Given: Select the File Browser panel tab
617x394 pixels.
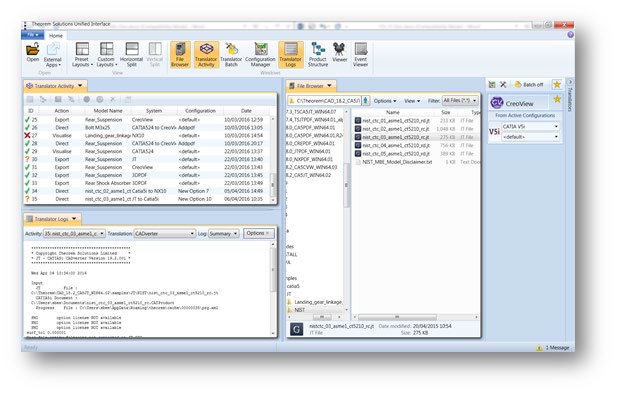Looking at the screenshot, I should point(310,86).
